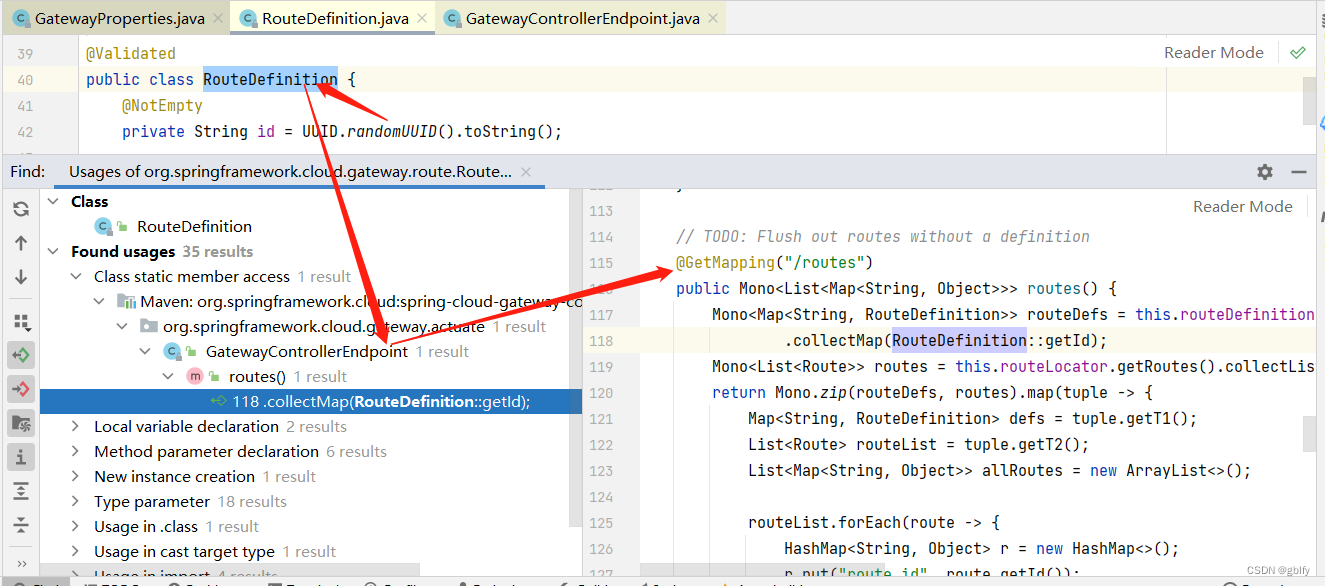Expand Local variable declaration results
Viewport: 1325px width, 586px height.
(76, 426)
